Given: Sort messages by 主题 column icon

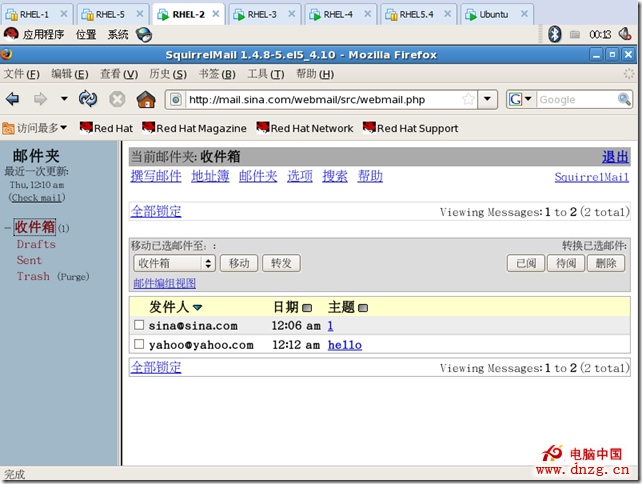Looking at the screenshot, I should [363, 308].
